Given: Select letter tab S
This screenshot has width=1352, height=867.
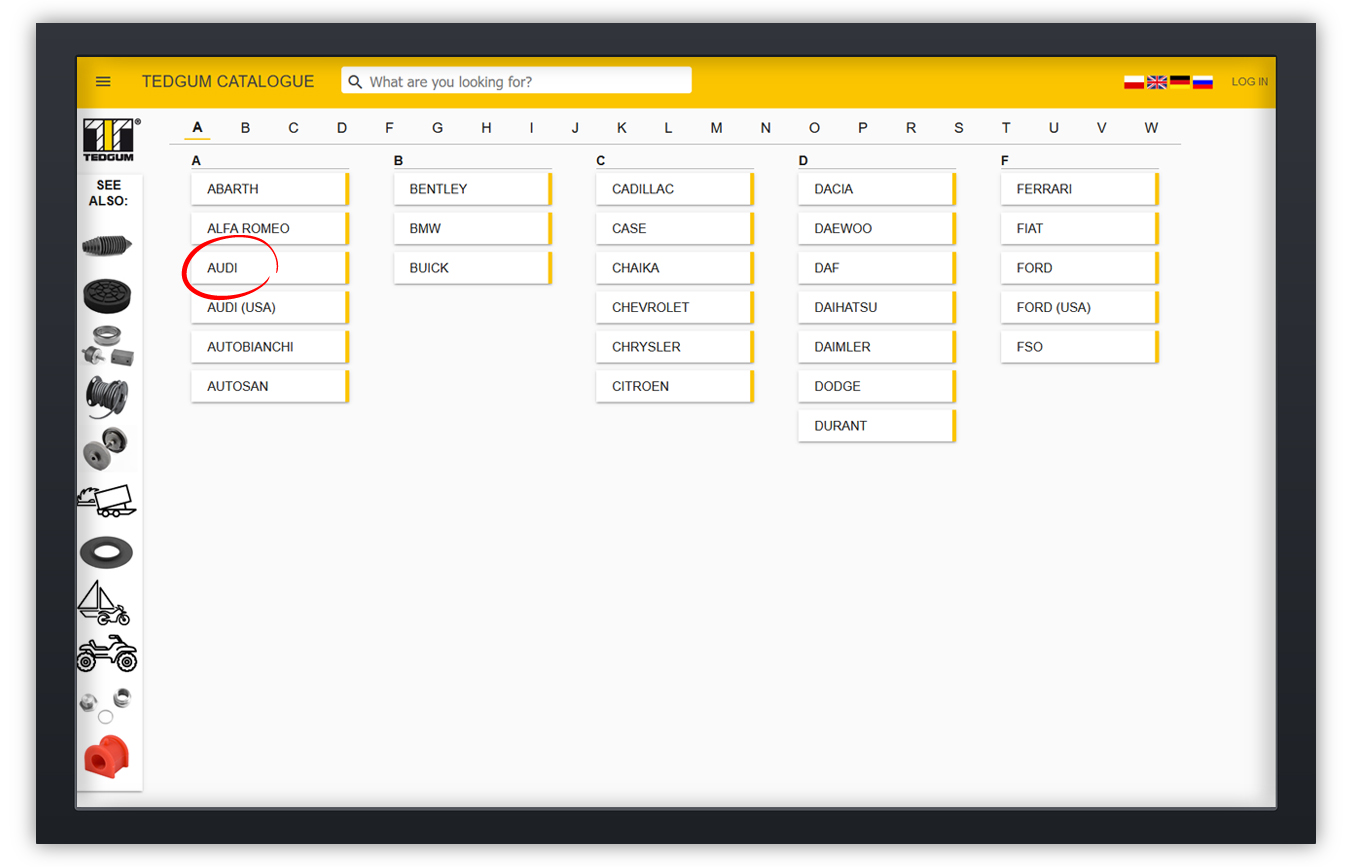Looking at the screenshot, I should [x=959, y=128].
